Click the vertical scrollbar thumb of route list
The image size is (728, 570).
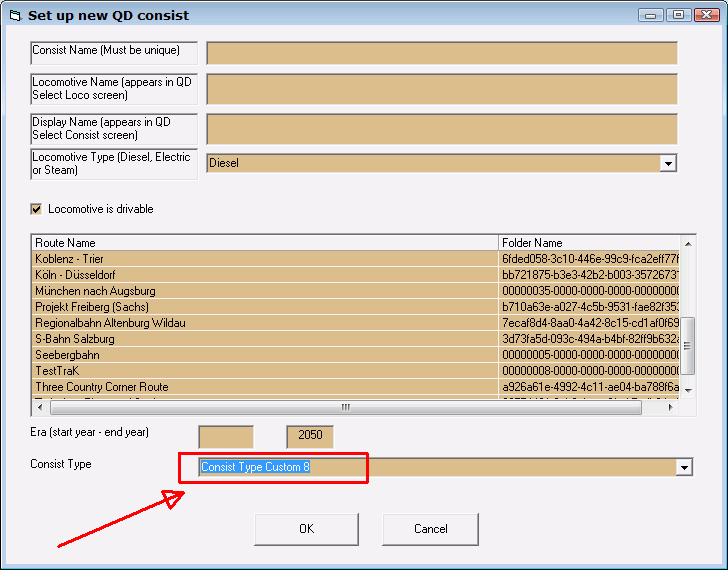[688, 346]
